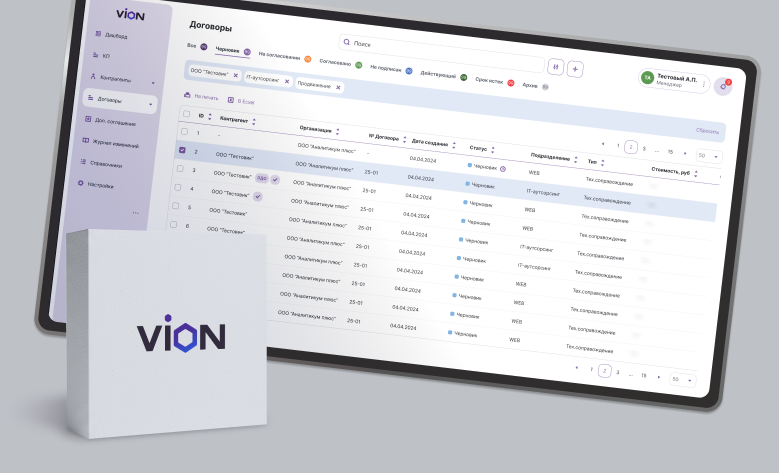Remove the IT-аутсорсинг filter chip

(x=287, y=81)
